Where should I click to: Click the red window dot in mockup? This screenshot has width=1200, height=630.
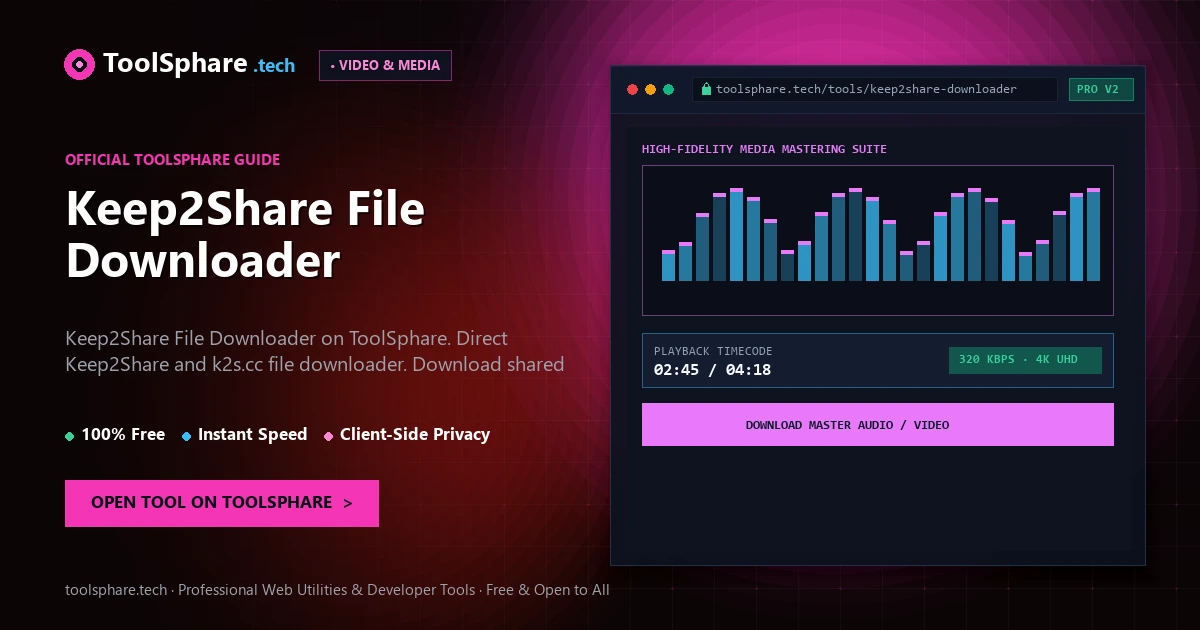[x=632, y=89]
